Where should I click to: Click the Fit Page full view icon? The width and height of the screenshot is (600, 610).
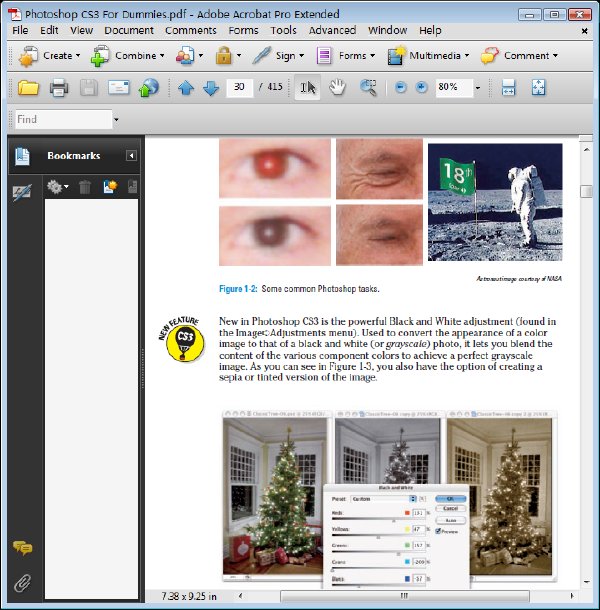click(x=539, y=88)
